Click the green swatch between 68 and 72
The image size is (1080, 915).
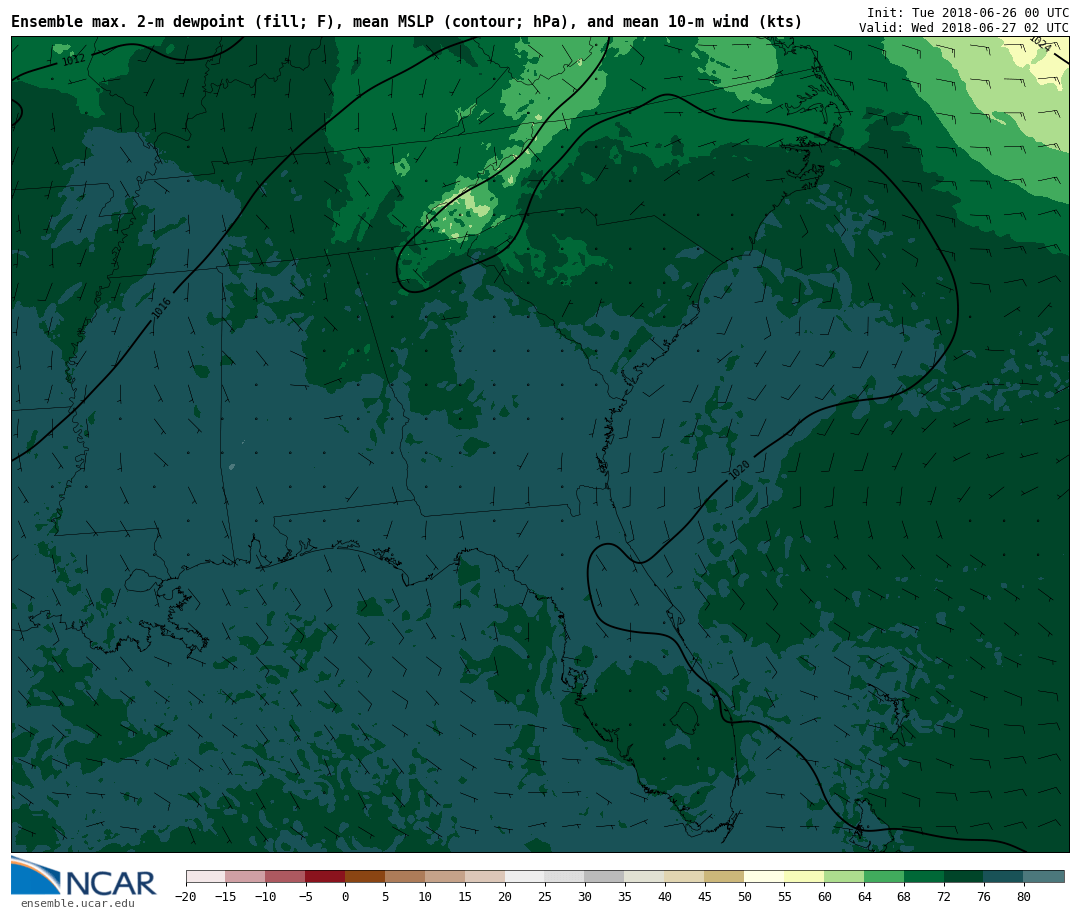(x=924, y=876)
